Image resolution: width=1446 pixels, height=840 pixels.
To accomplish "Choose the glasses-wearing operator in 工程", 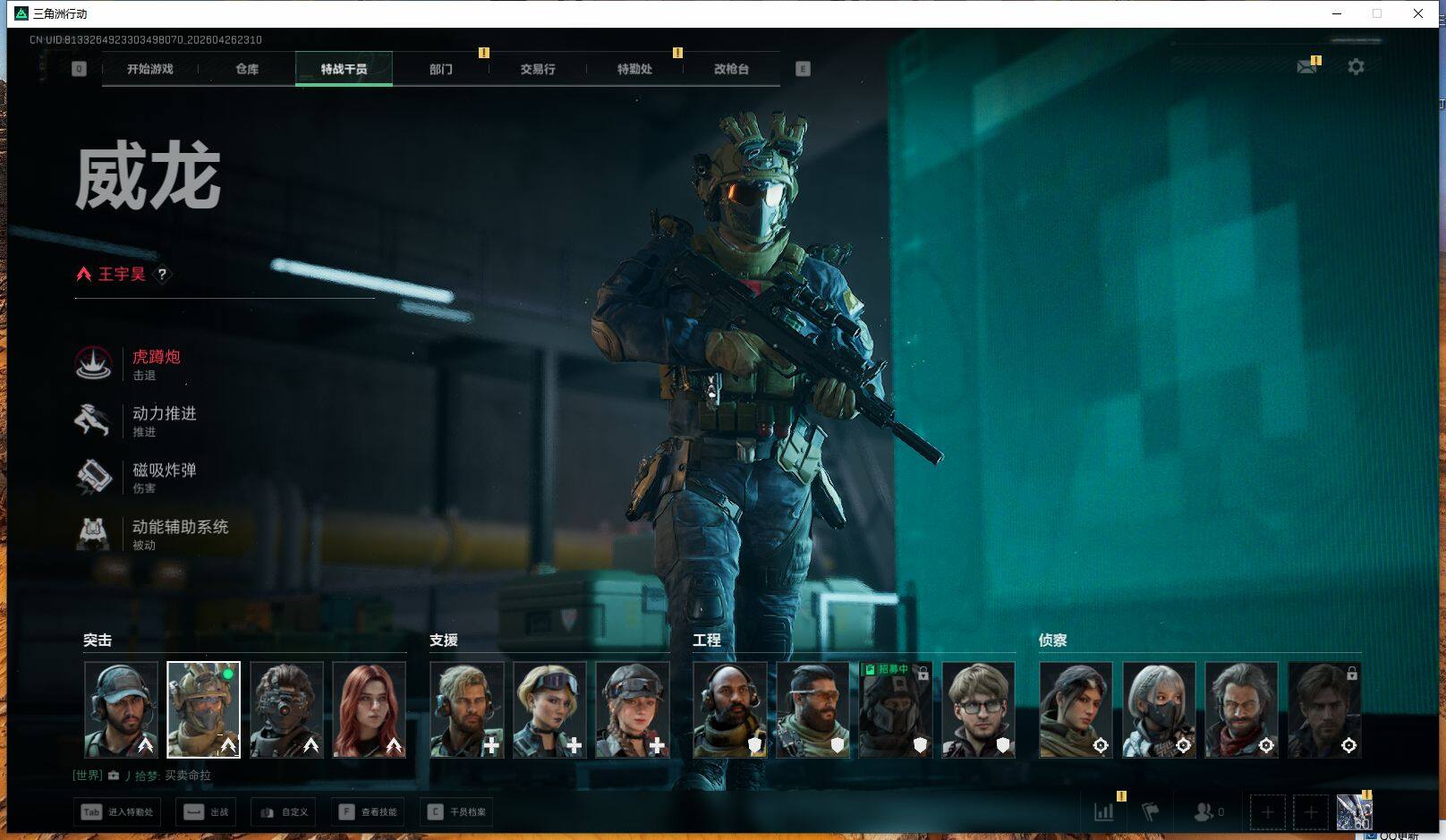I will pyautogui.click(x=978, y=709).
